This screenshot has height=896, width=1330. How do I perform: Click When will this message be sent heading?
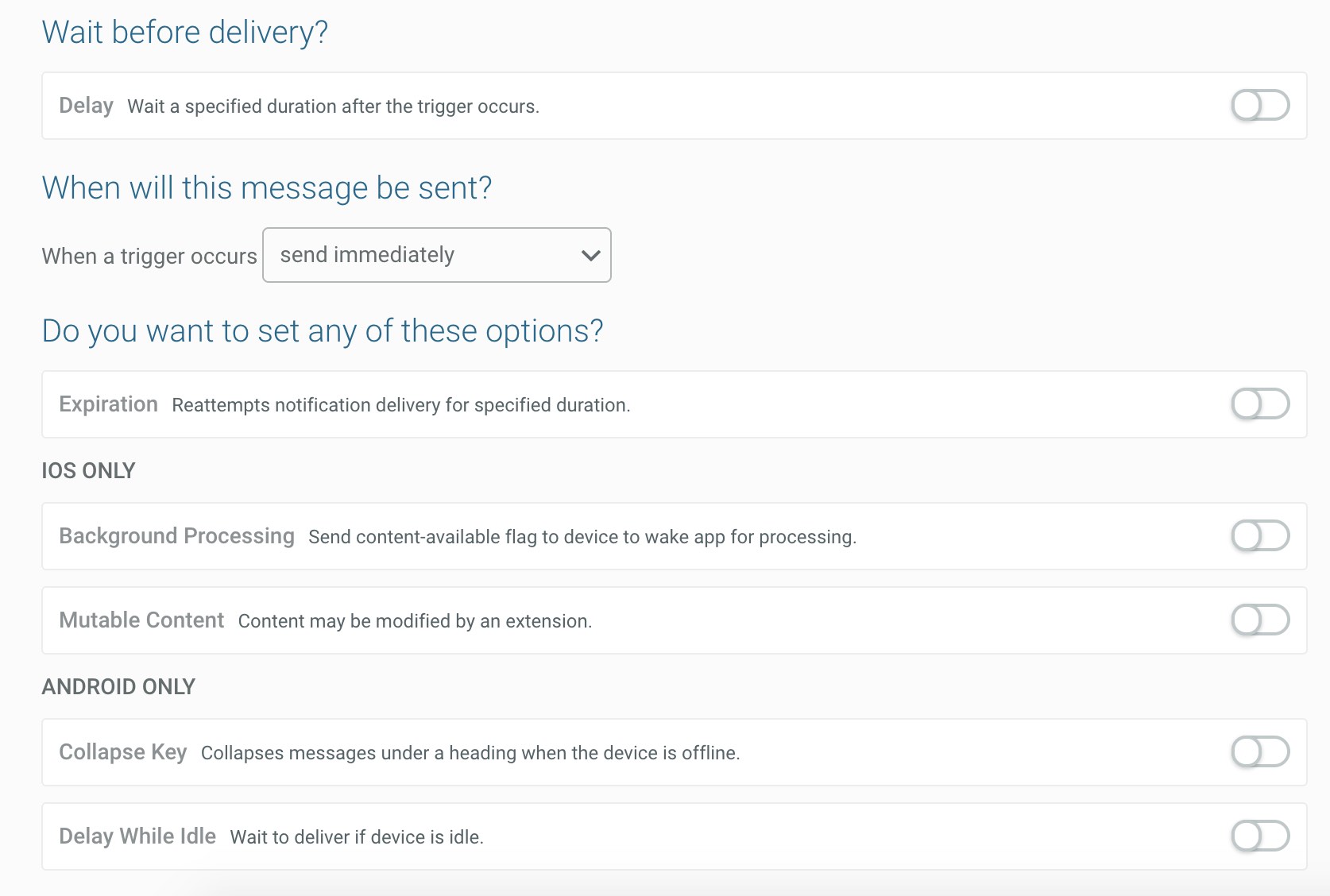[266, 188]
